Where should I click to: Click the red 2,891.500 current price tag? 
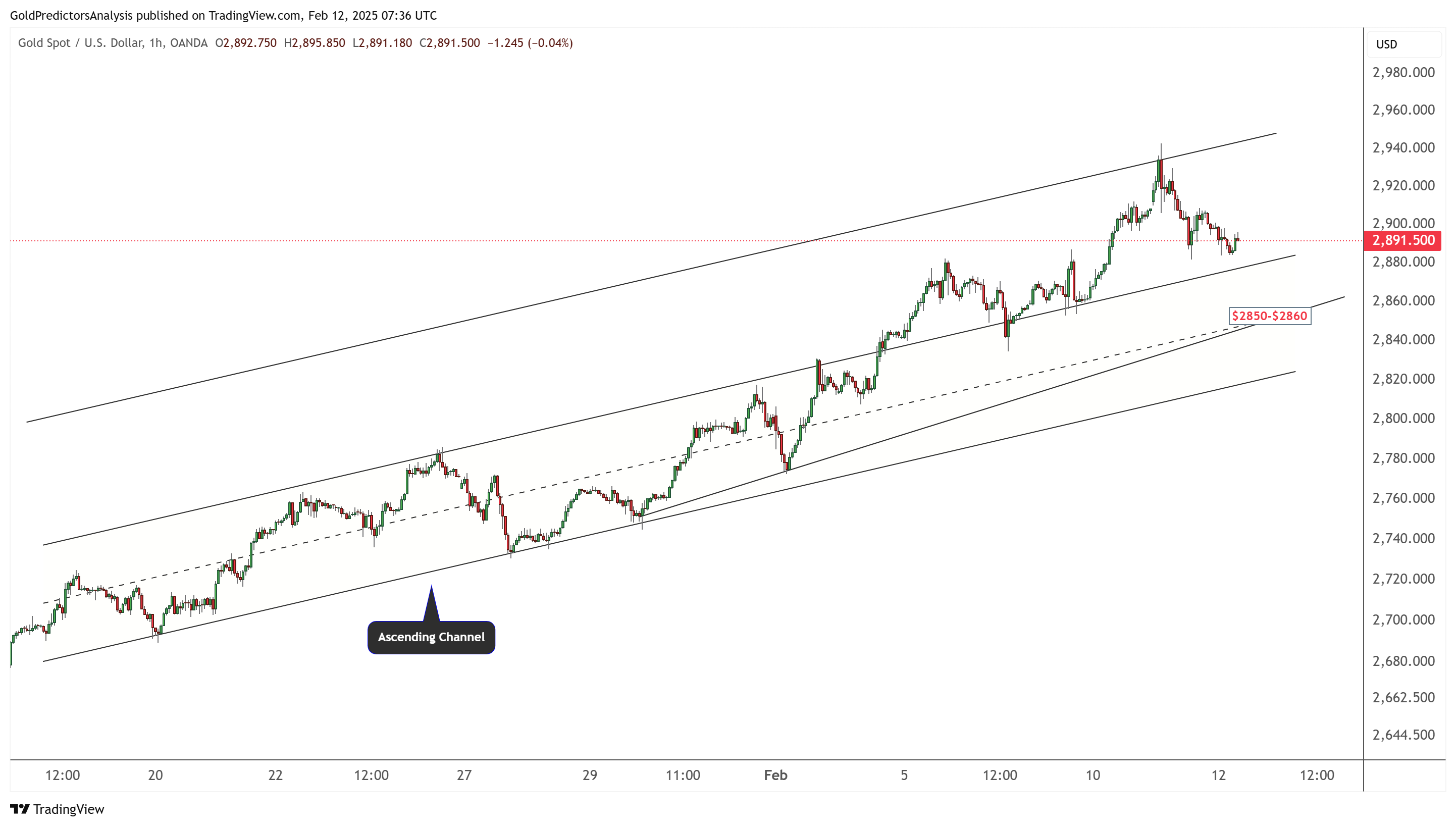coord(1402,240)
